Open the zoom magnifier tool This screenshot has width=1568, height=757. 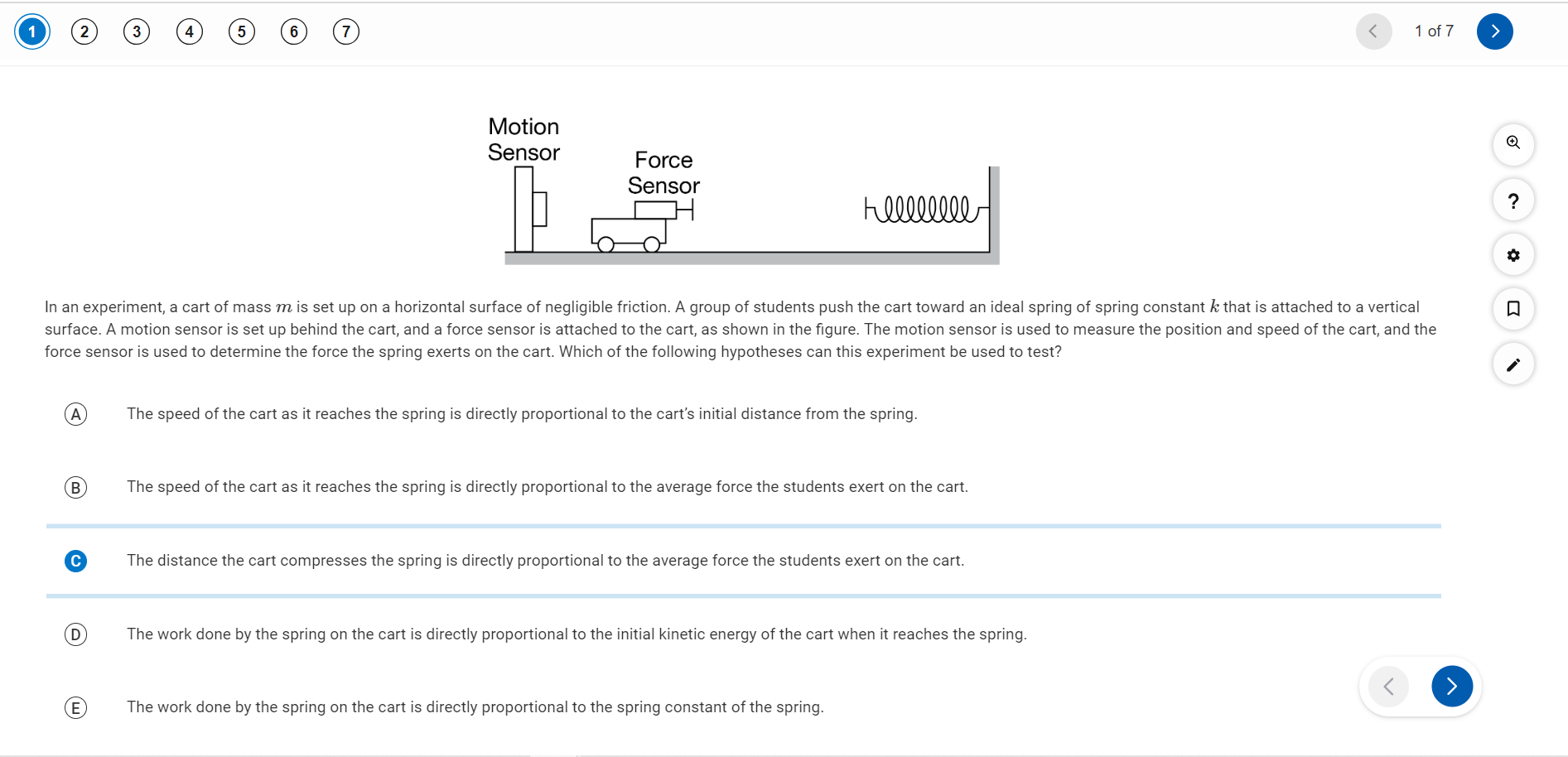click(1513, 144)
